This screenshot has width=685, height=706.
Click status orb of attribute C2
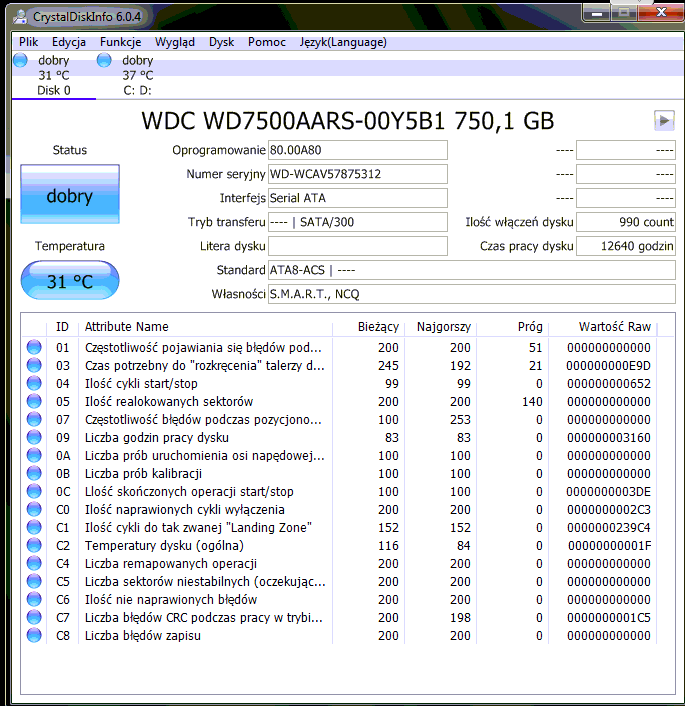pos(34,545)
